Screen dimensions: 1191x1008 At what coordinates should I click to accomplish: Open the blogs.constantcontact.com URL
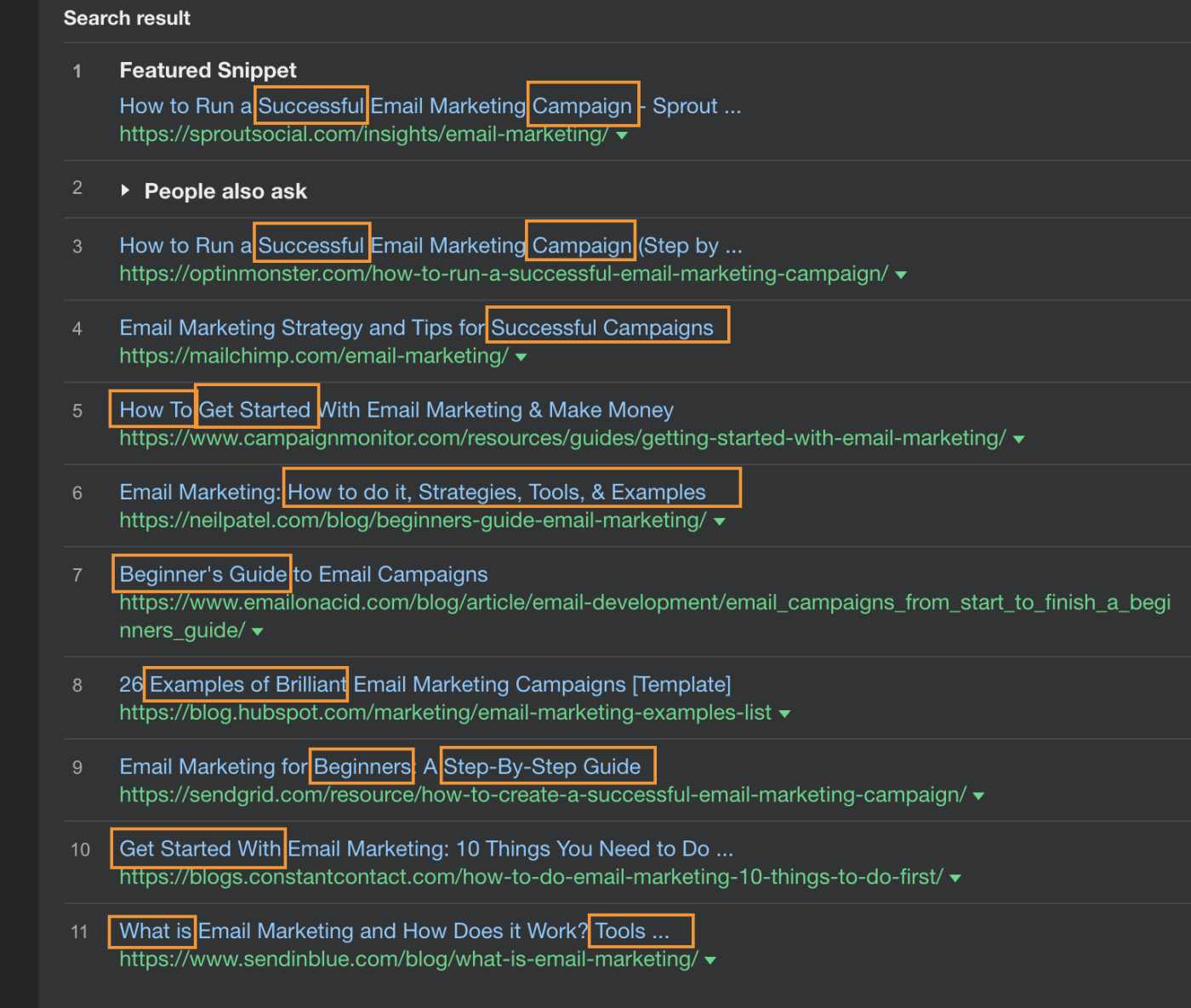coord(531,877)
